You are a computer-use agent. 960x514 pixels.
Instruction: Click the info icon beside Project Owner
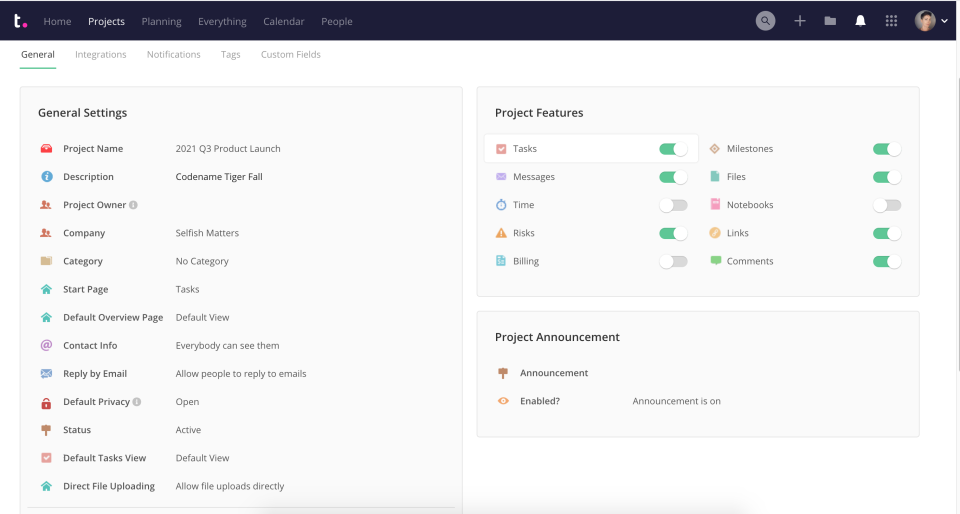coord(133,205)
